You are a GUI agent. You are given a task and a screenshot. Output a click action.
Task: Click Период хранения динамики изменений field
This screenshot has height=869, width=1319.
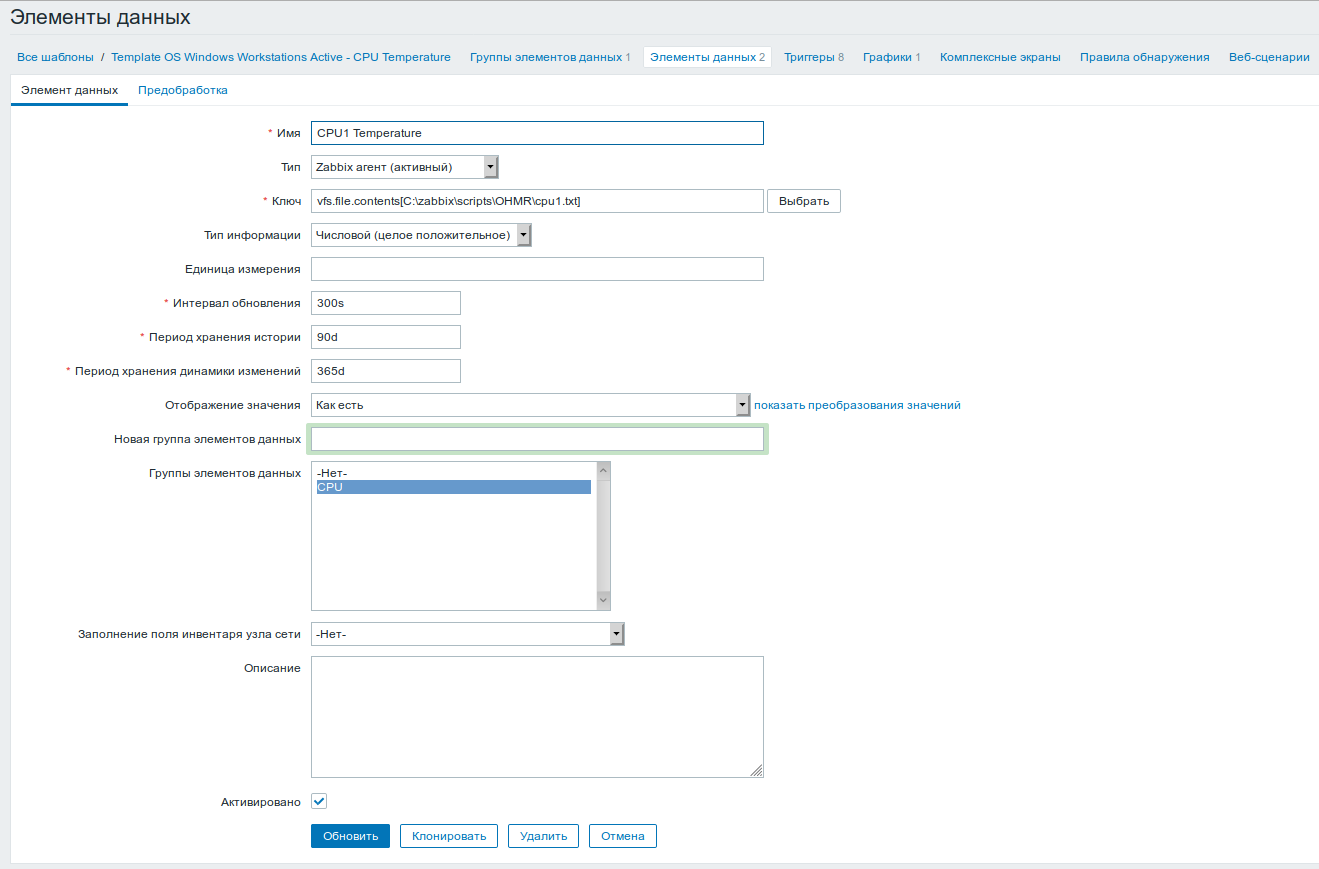(386, 371)
